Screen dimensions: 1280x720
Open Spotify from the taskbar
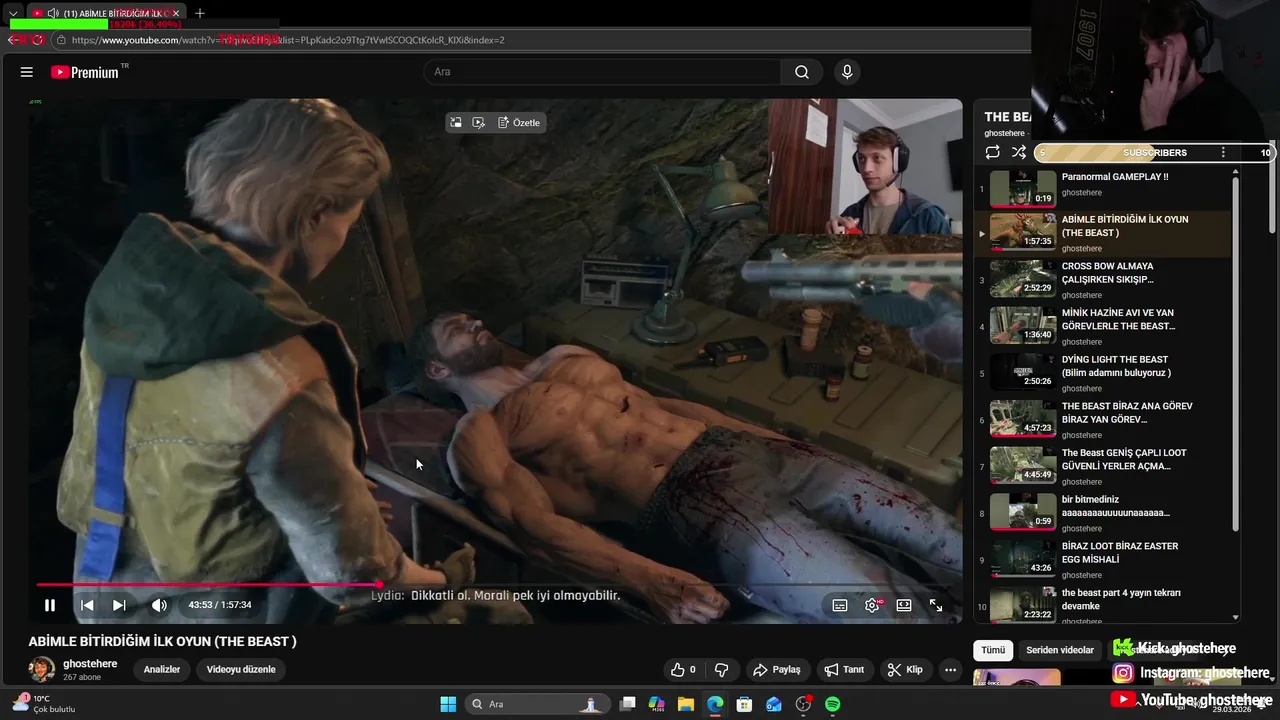pyautogui.click(x=832, y=704)
